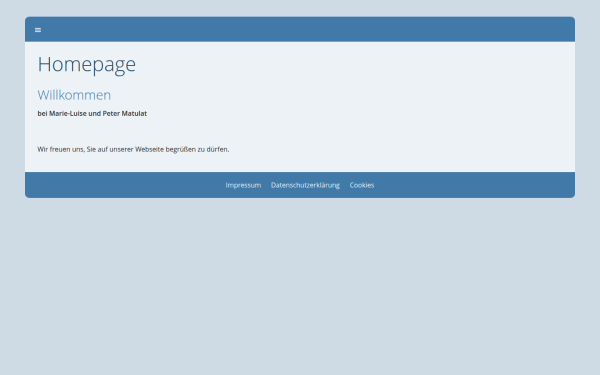
Task: Click the Willkommen subheading
Action: point(74,95)
